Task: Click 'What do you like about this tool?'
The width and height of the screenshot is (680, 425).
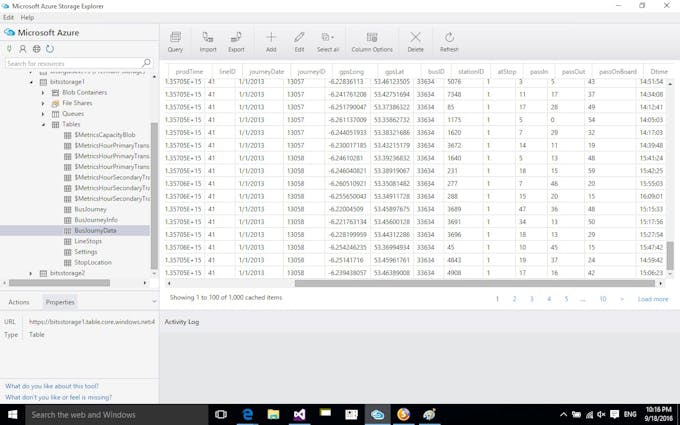Action: 52,386
